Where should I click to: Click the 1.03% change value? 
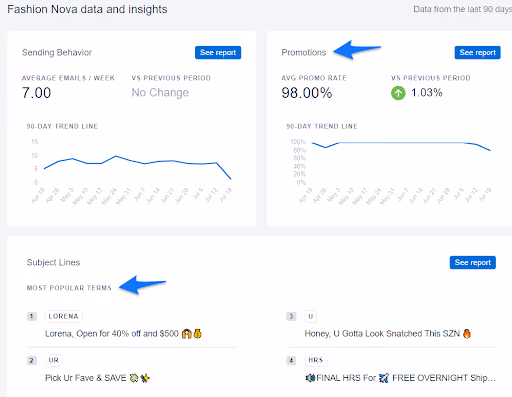point(427,93)
